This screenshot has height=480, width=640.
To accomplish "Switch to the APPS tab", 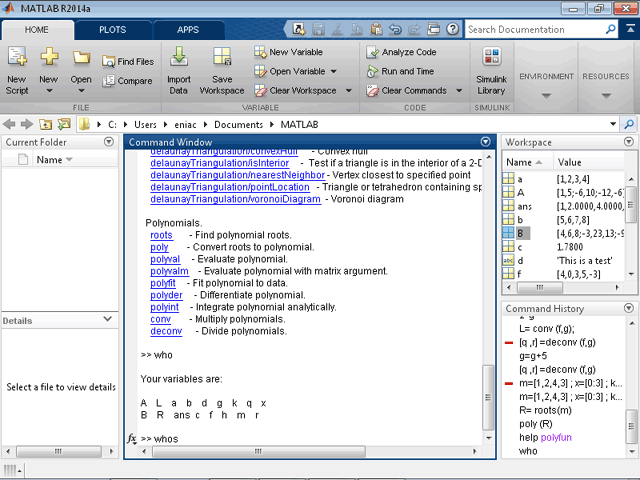I will [x=187, y=30].
